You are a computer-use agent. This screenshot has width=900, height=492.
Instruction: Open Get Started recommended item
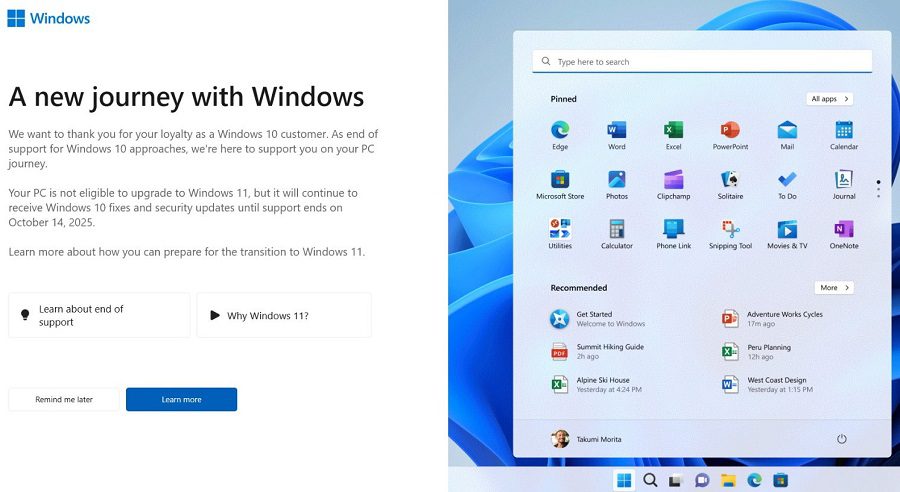click(598, 319)
